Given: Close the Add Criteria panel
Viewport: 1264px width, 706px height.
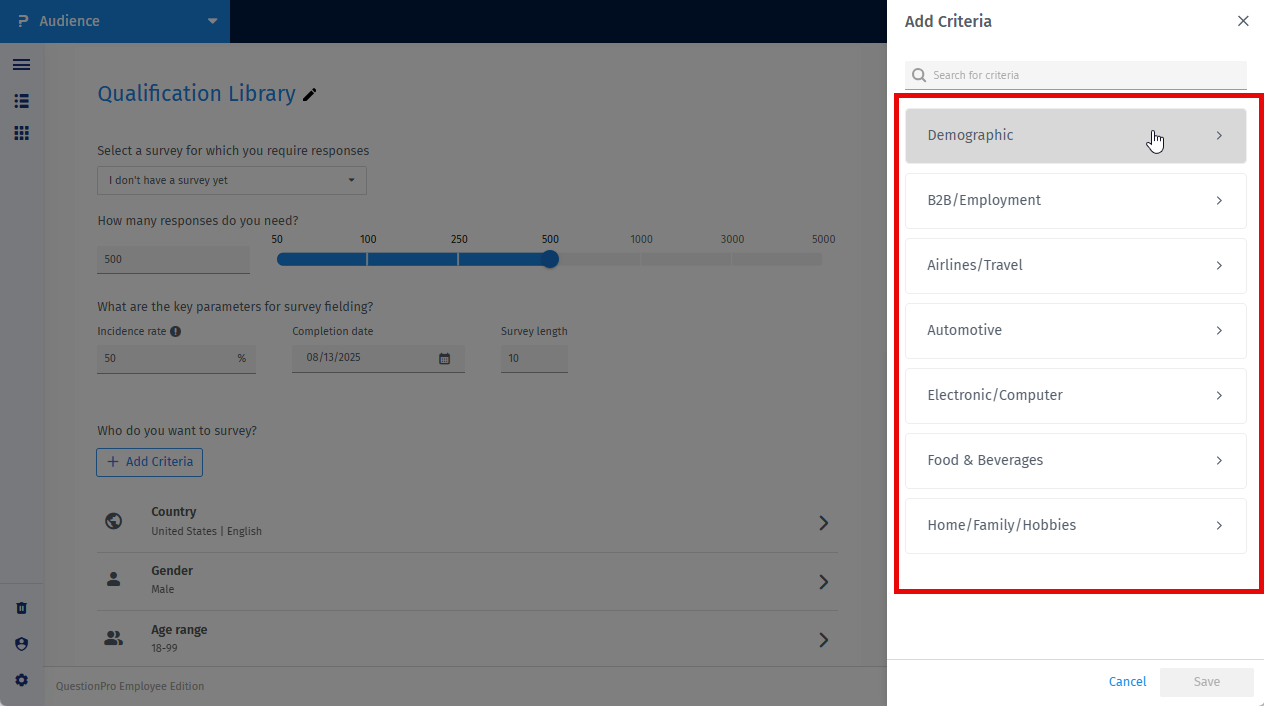Looking at the screenshot, I should (x=1243, y=21).
